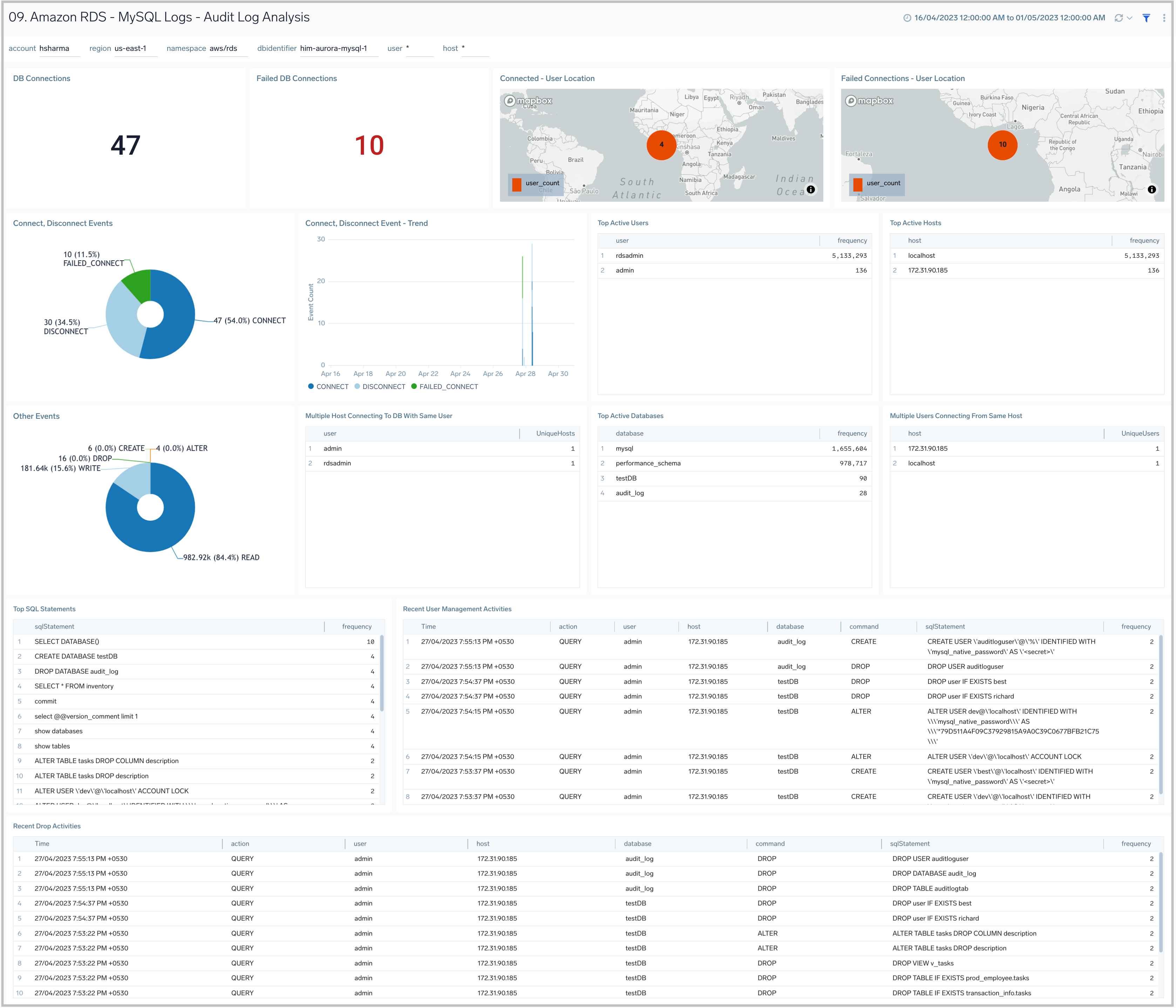This screenshot has height=1008, width=1176.
Task: Toggle the CONNECT series in the trend legend
Action: tap(329, 386)
